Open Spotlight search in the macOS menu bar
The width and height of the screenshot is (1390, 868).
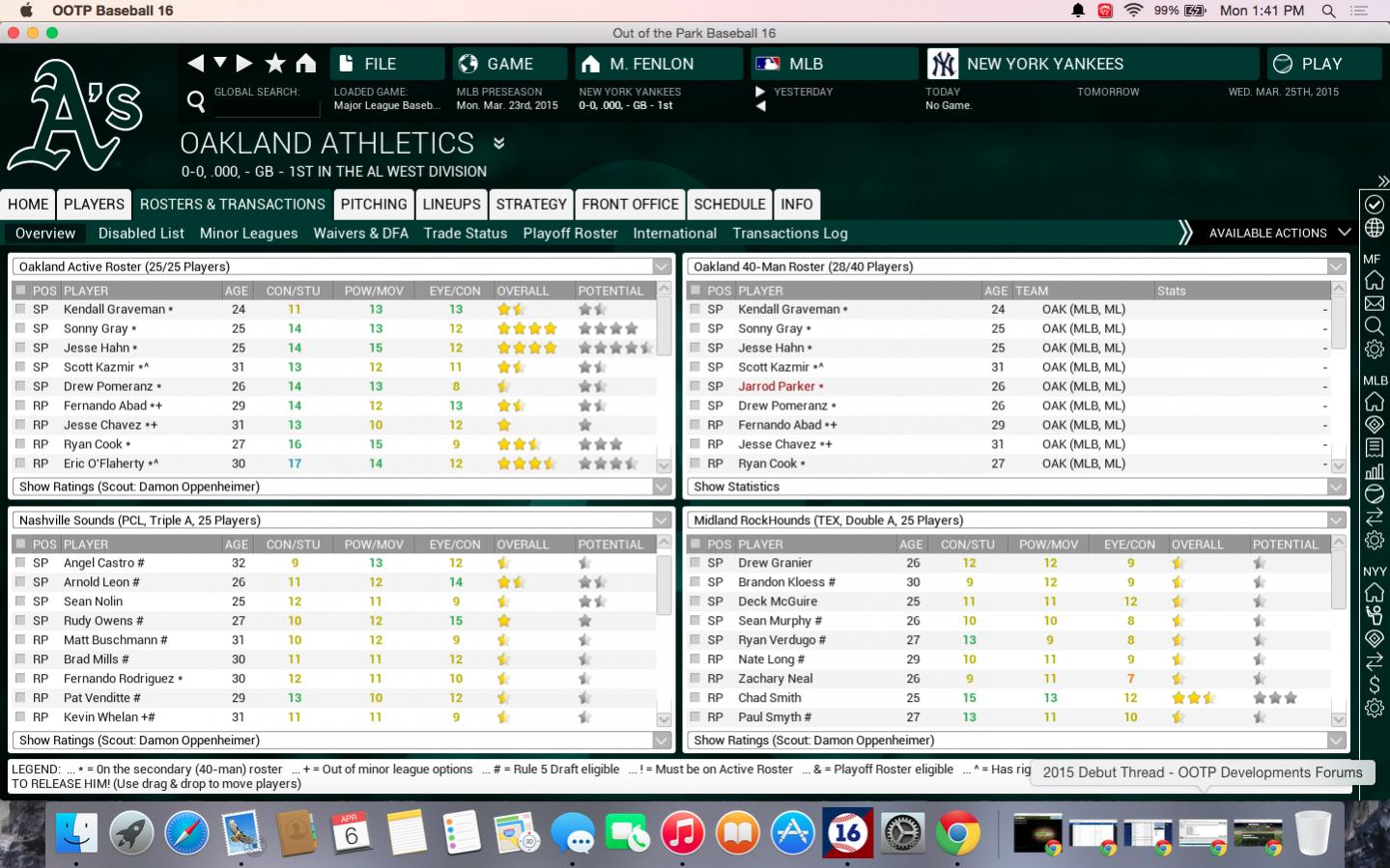point(1329,11)
